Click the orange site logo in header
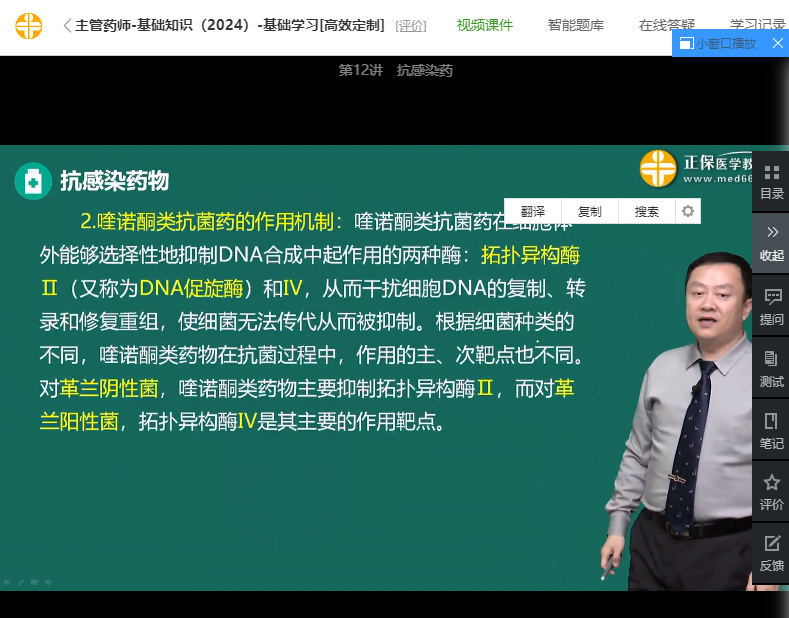The image size is (789, 618). click(29, 26)
